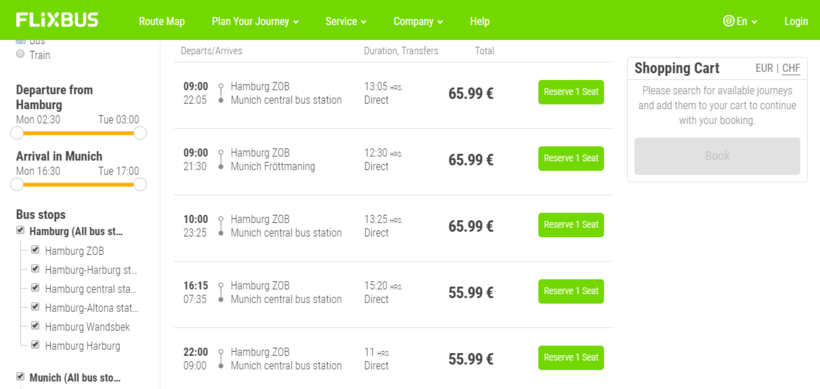This screenshot has width=820, height=389.
Task: Click route line icon of 16:15 departure
Action: (221, 292)
